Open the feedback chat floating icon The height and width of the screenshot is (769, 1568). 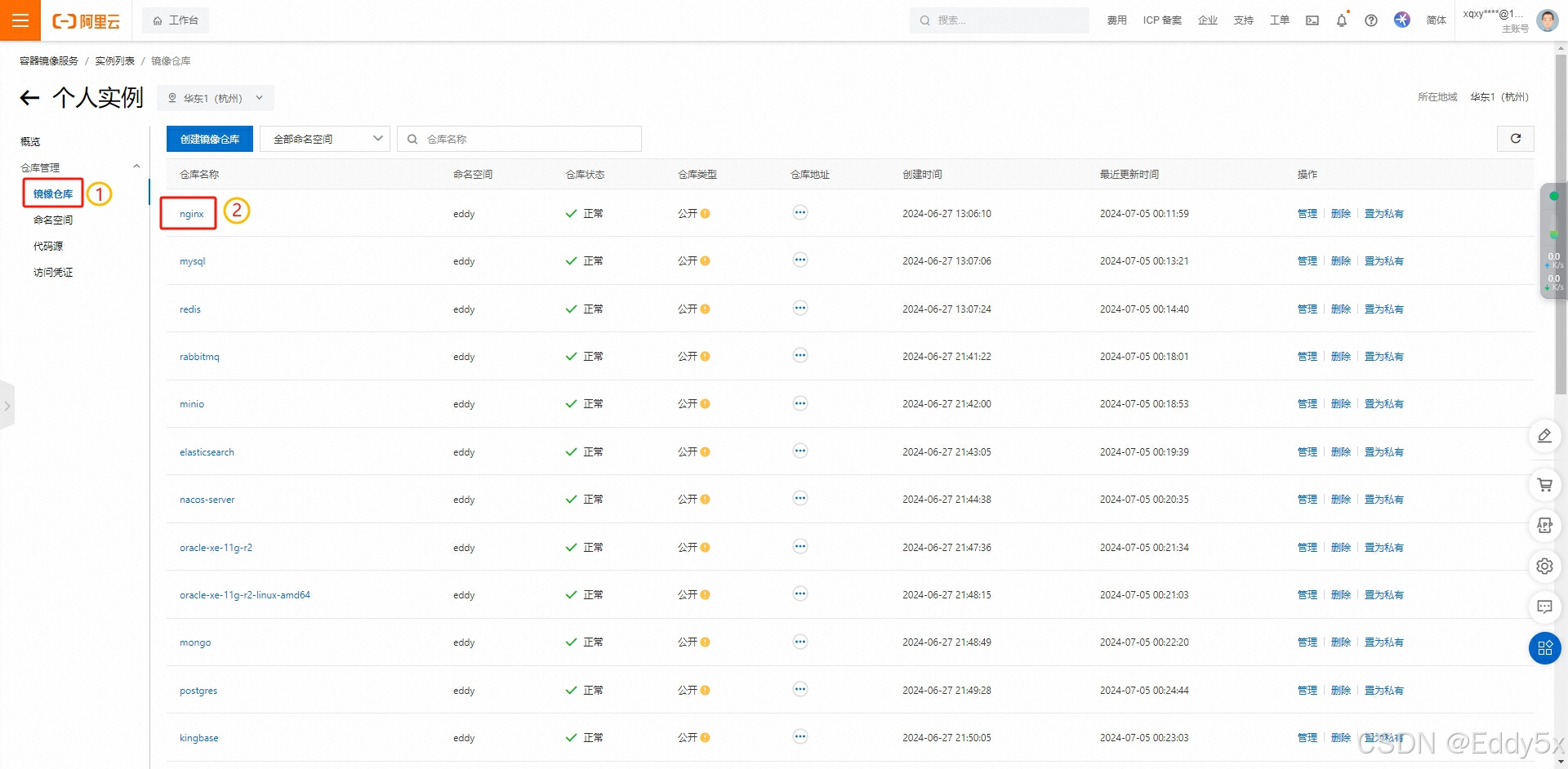pyautogui.click(x=1544, y=607)
